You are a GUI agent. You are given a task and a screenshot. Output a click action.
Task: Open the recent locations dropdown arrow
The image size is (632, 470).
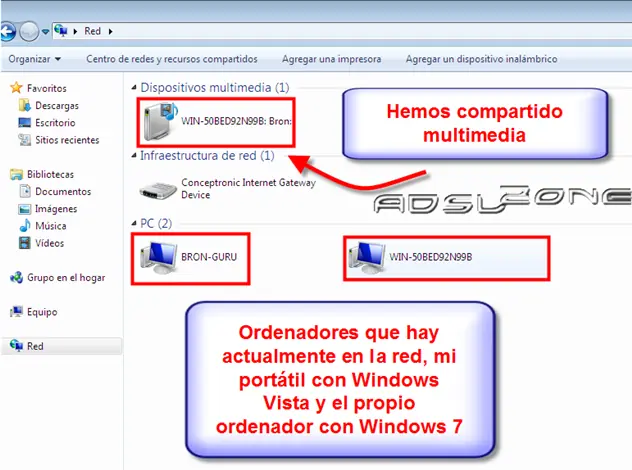[45, 31]
